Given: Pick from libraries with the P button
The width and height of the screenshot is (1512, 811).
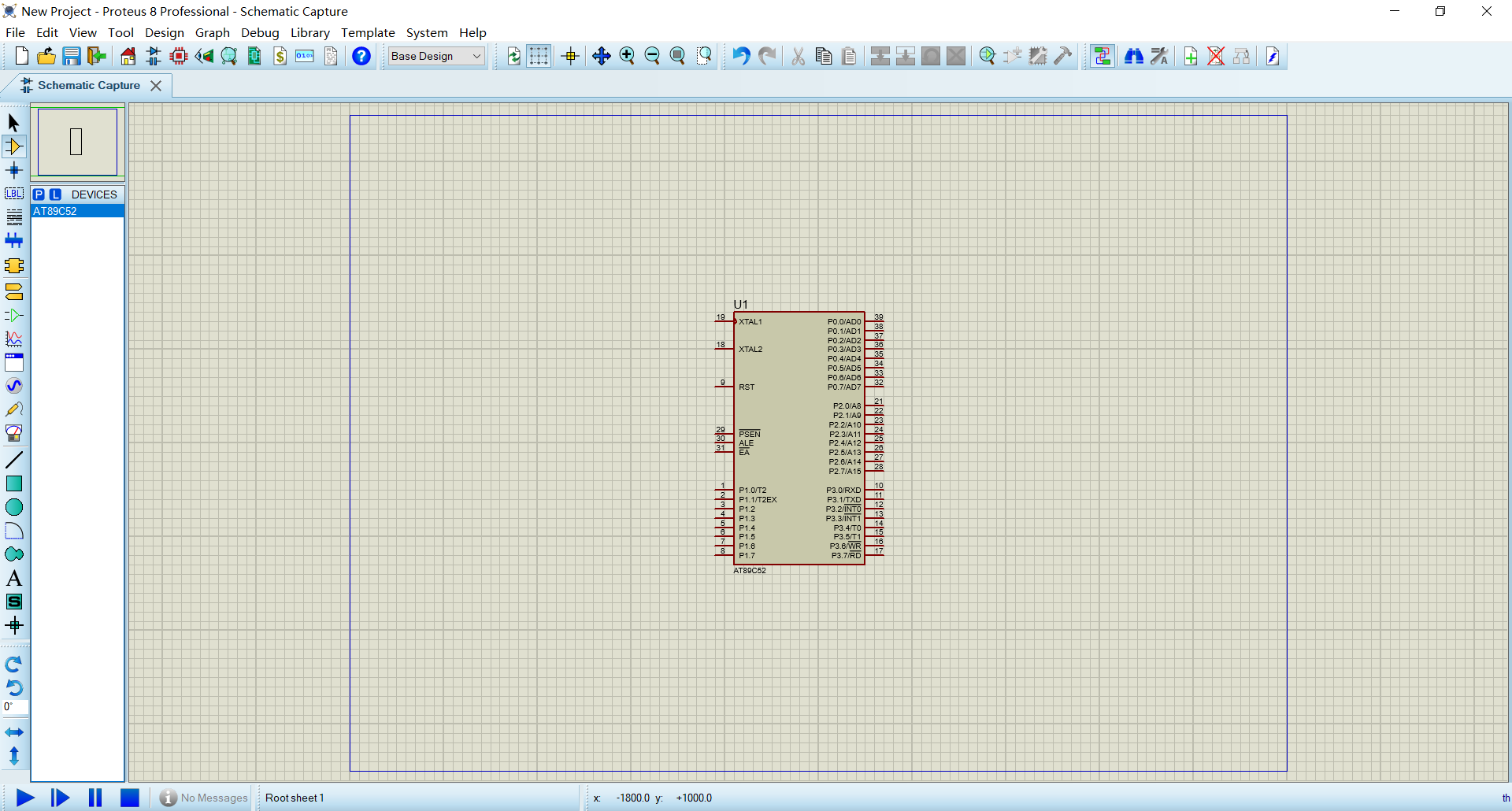Looking at the screenshot, I should coord(39,194).
